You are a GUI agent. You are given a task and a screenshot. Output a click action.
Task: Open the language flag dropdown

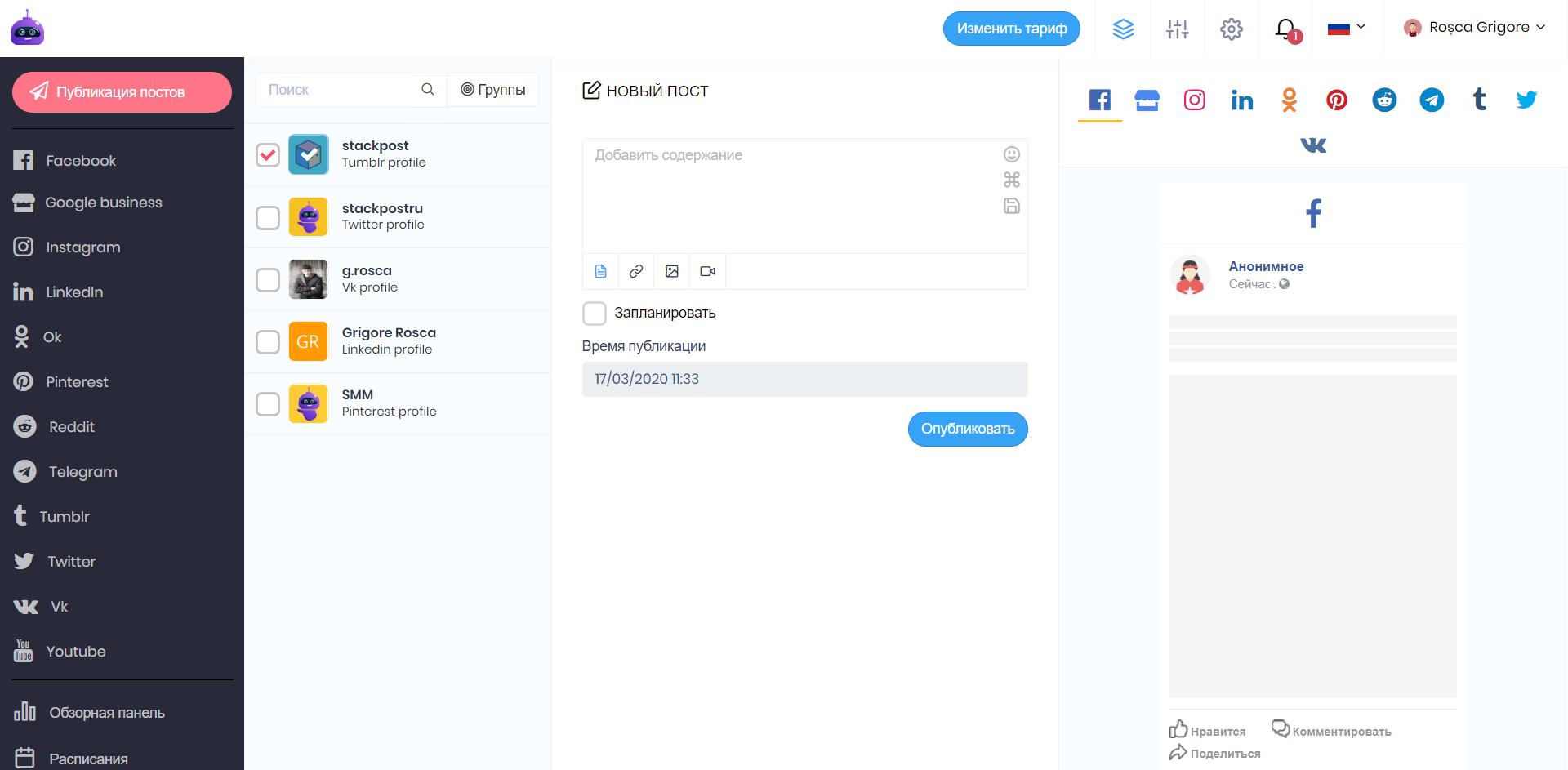(x=1347, y=29)
